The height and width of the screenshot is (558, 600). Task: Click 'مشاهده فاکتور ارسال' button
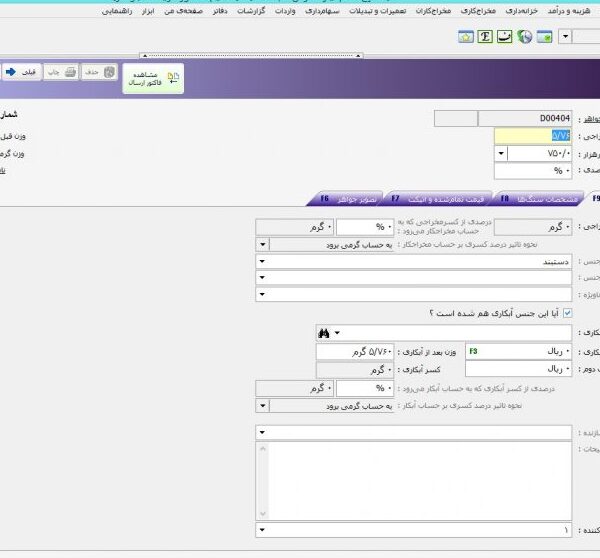pos(152,79)
